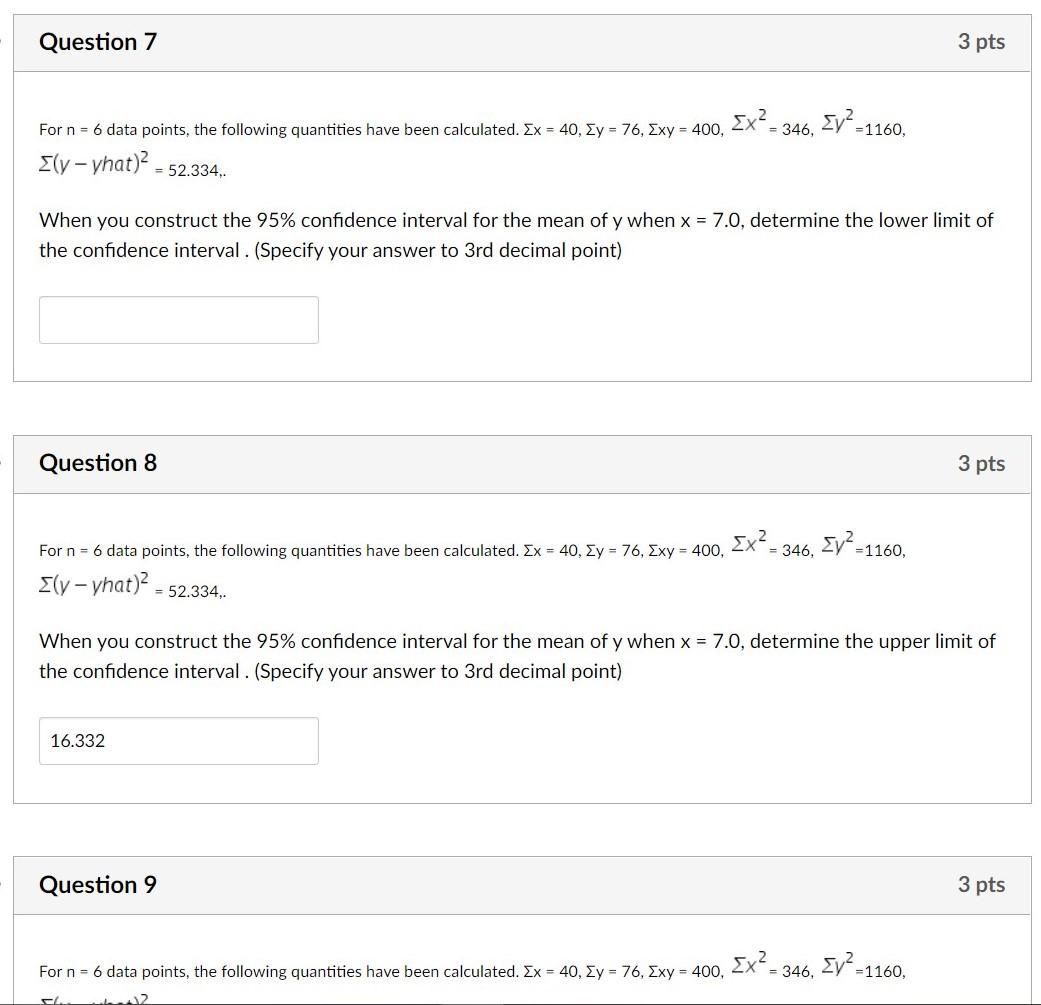Click the 3 pts label for Question 8

[x=981, y=463]
